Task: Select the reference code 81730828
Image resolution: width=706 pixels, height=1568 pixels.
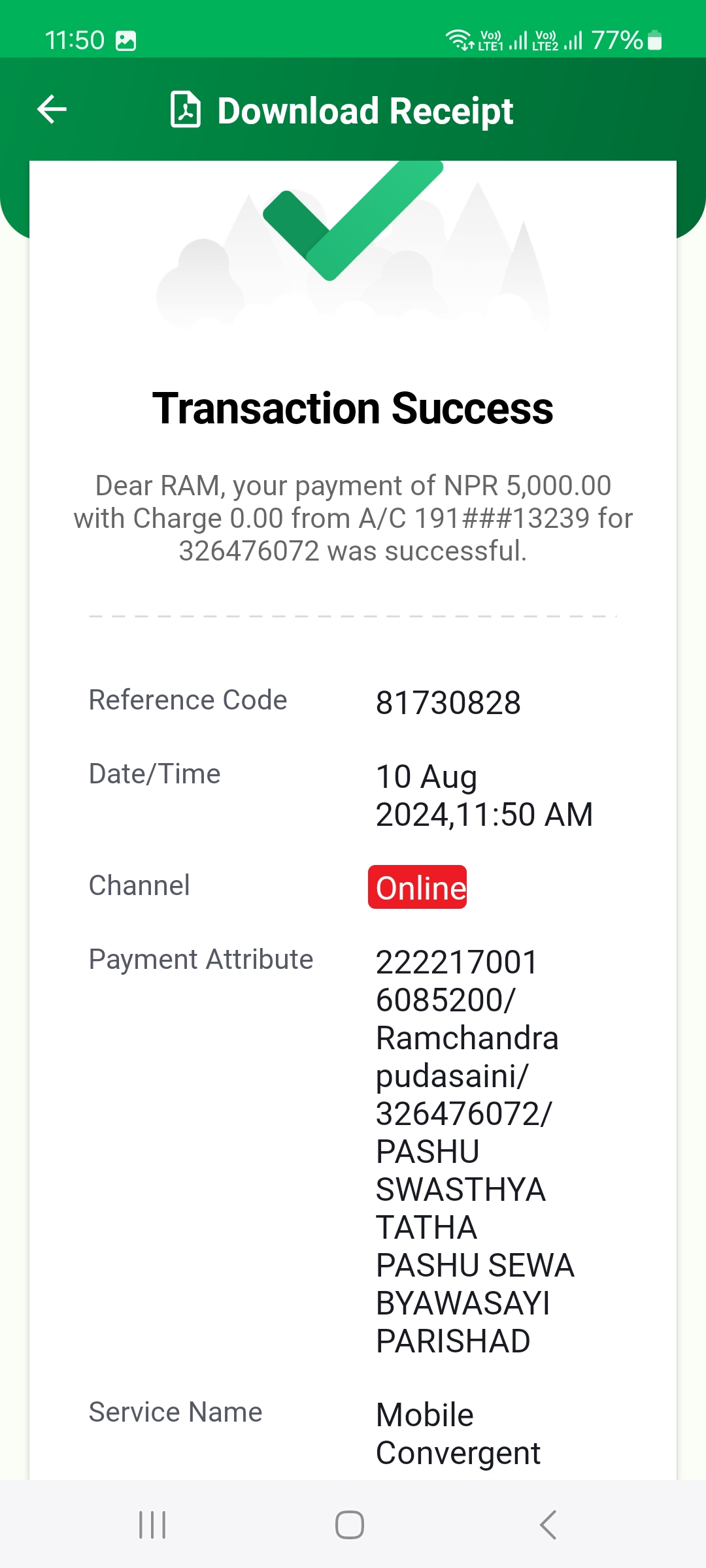Action: [x=448, y=704]
